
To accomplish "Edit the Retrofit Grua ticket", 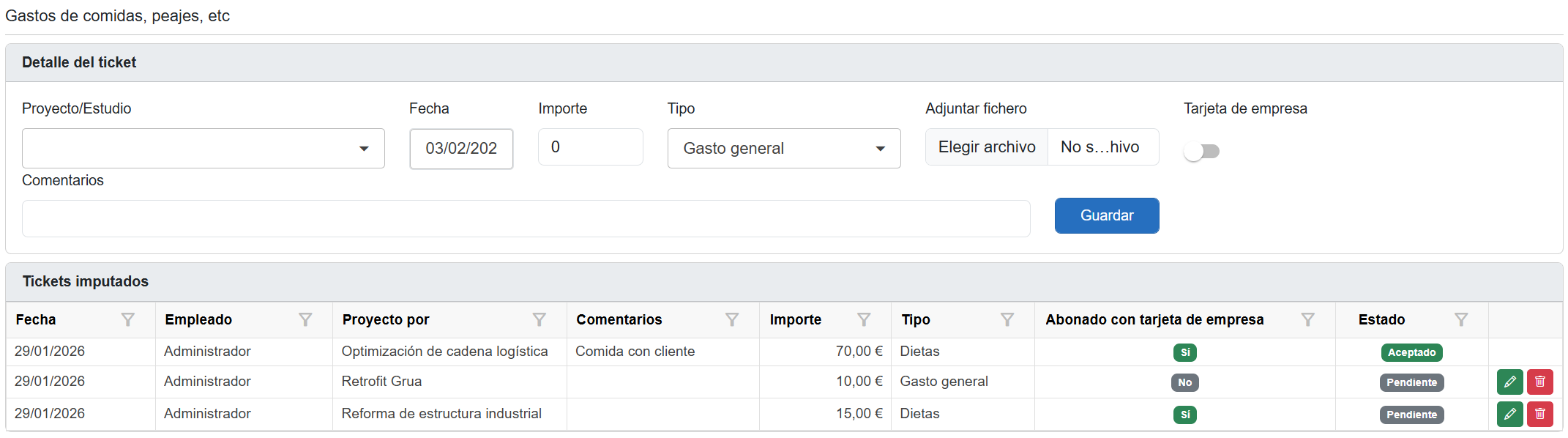I will click(x=1509, y=382).
